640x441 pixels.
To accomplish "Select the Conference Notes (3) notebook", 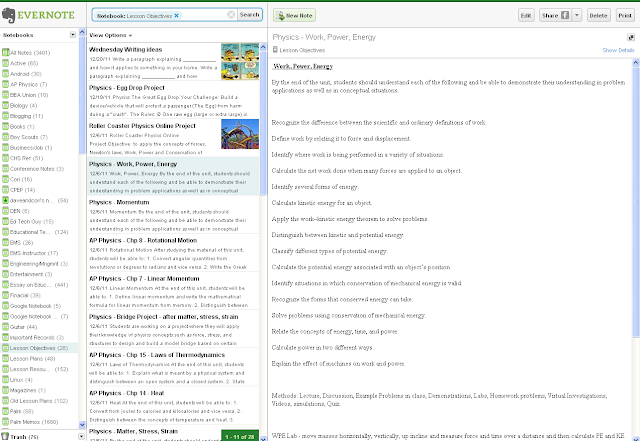I will [x=39, y=169].
